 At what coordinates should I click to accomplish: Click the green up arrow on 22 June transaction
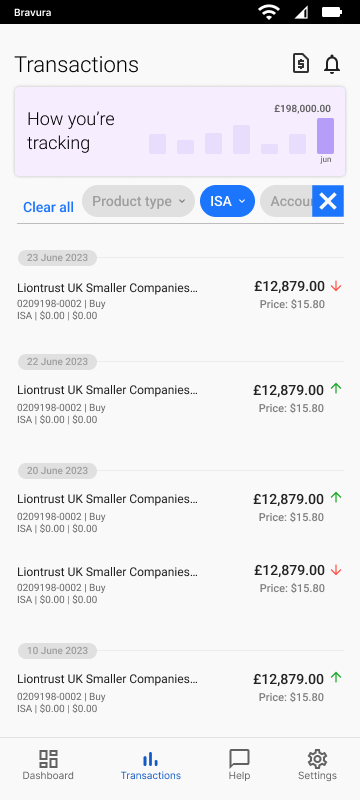(336, 389)
